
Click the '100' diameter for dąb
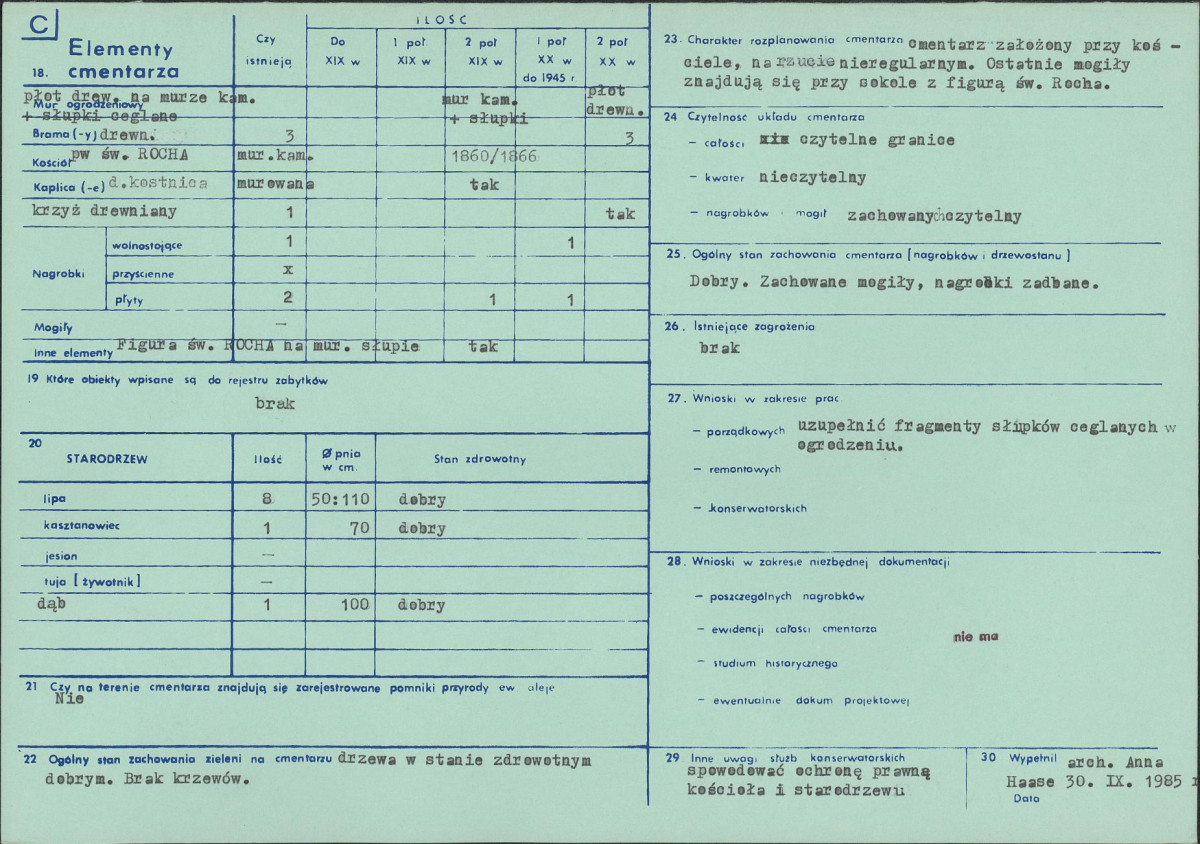pos(354,604)
